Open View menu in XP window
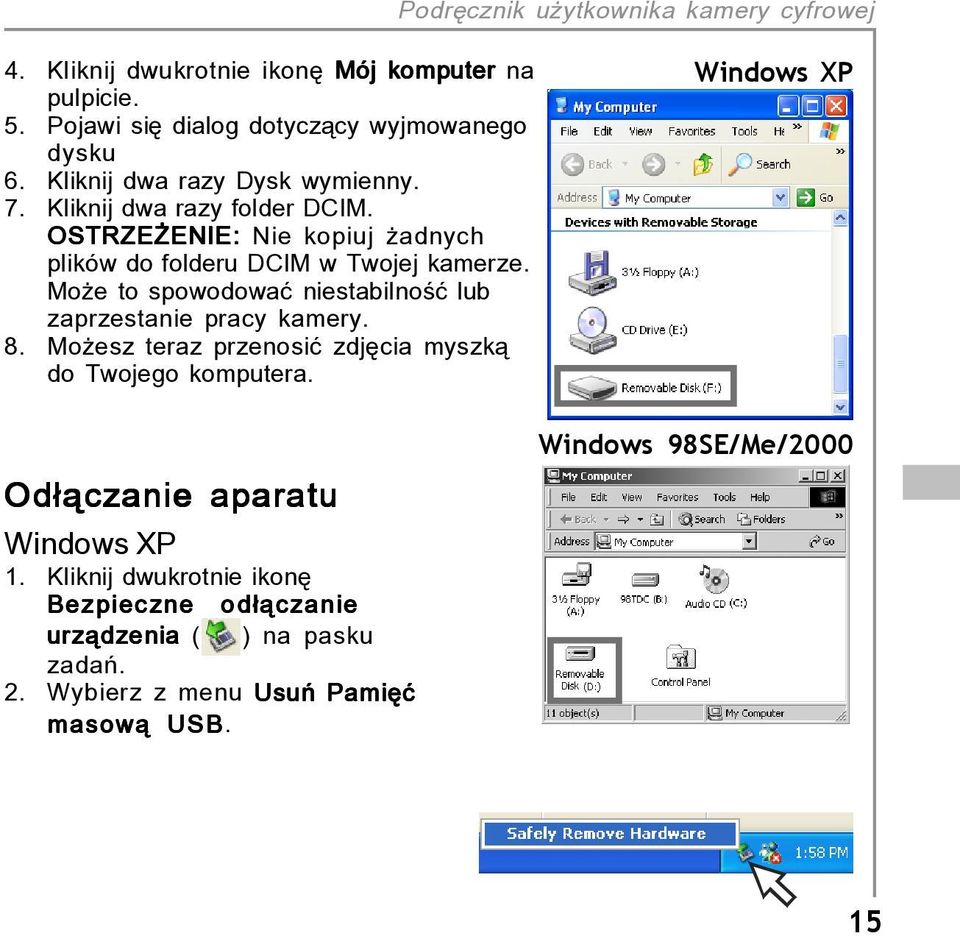The image size is (960, 936). pos(640,131)
